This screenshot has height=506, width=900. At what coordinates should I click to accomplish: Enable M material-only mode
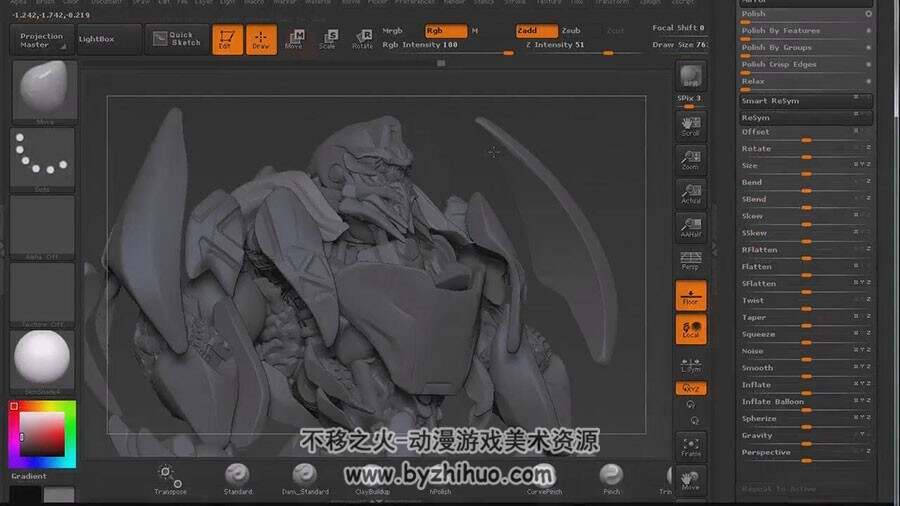pyautogui.click(x=475, y=30)
